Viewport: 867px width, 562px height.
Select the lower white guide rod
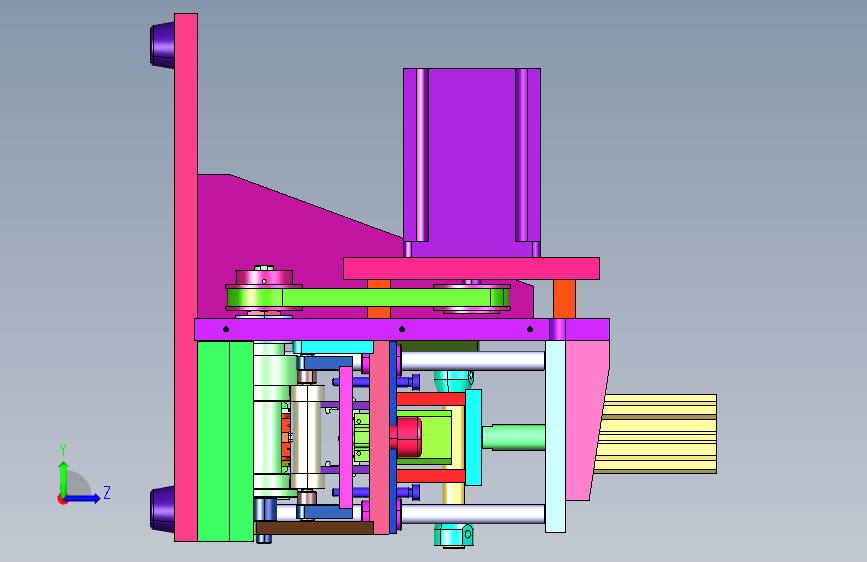click(472, 514)
